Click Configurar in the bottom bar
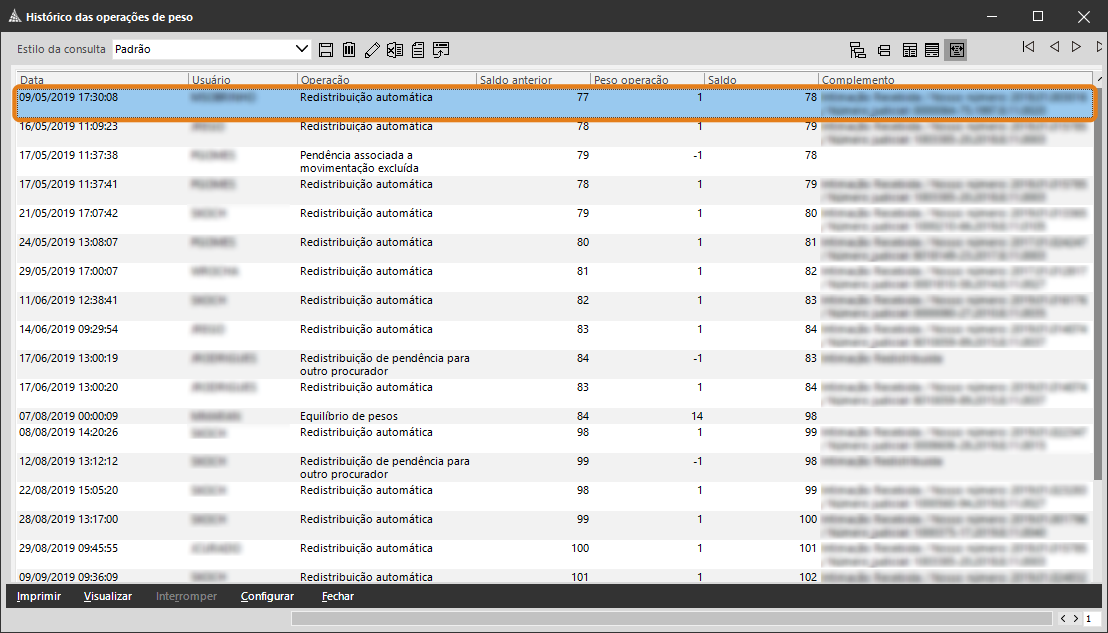 click(267, 596)
